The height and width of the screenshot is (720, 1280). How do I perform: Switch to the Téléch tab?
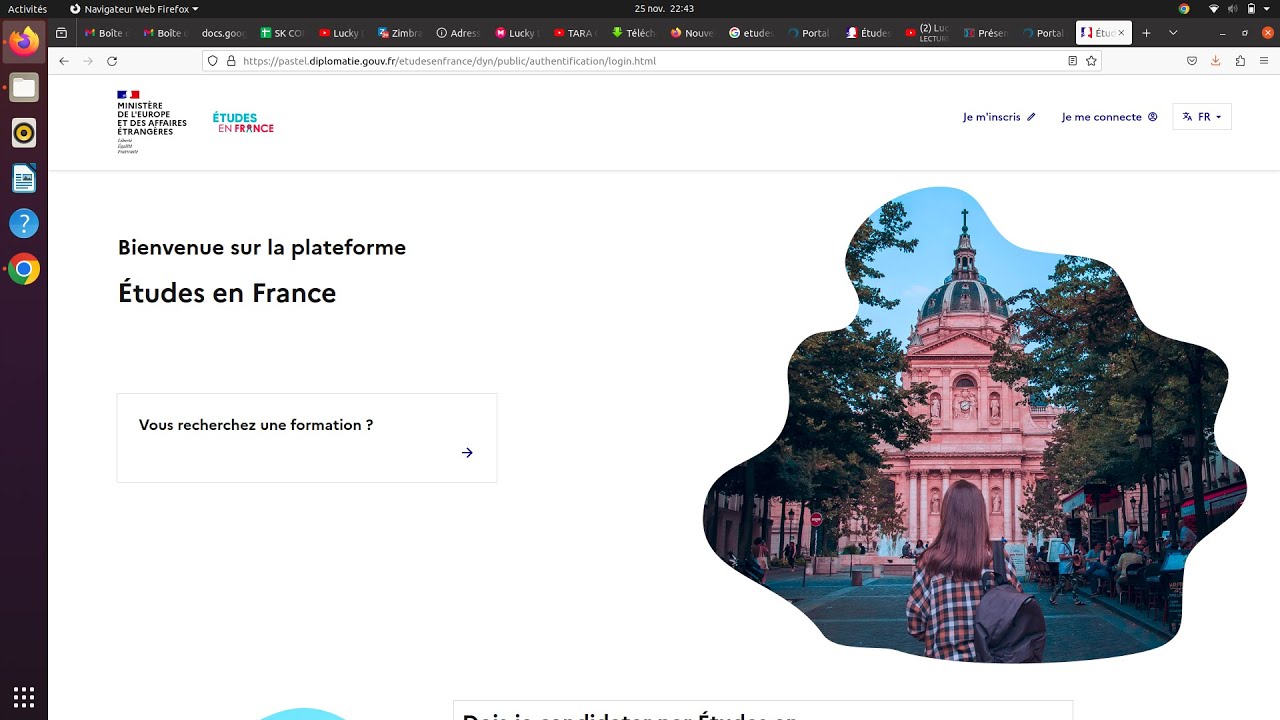633,33
